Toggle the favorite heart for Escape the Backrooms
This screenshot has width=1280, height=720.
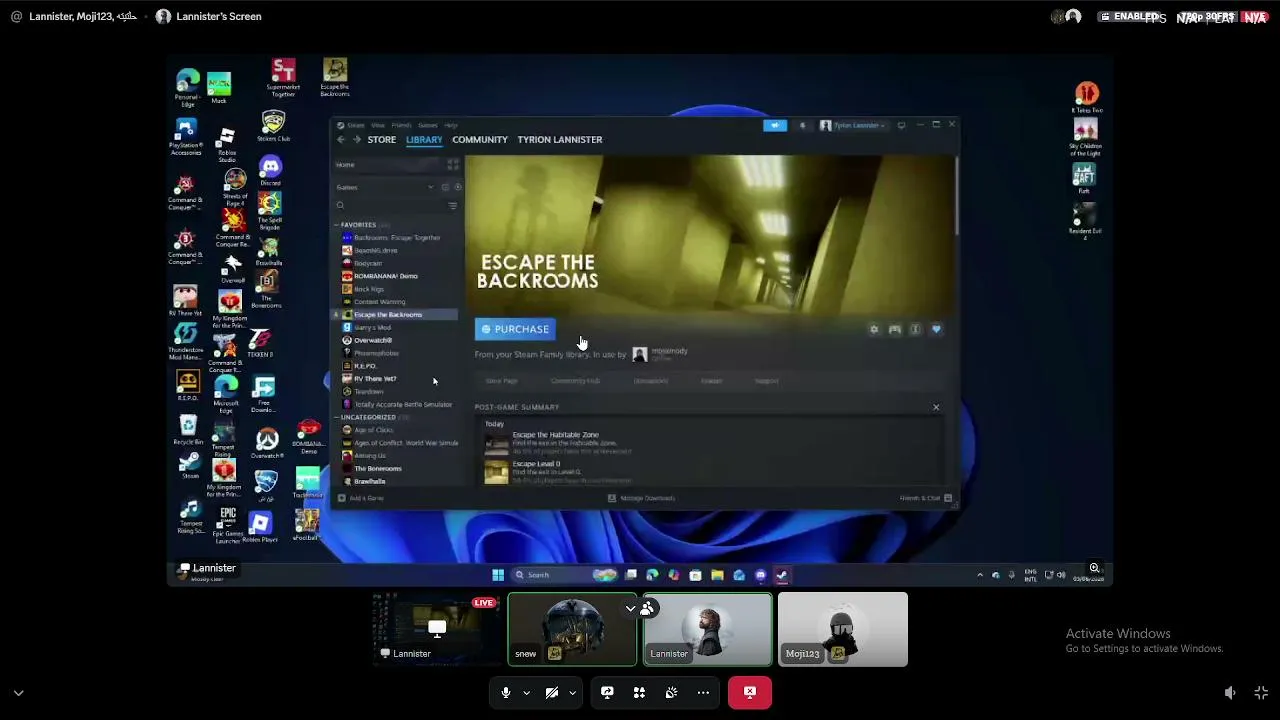[936, 329]
